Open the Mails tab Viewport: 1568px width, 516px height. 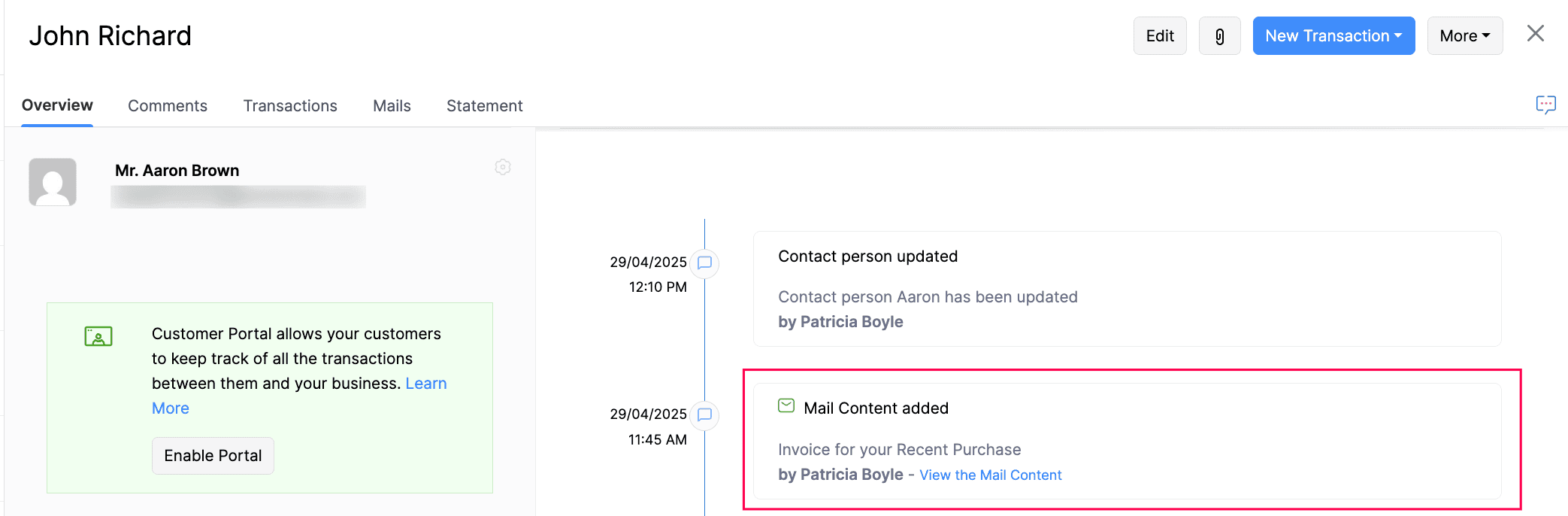click(x=391, y=105)
